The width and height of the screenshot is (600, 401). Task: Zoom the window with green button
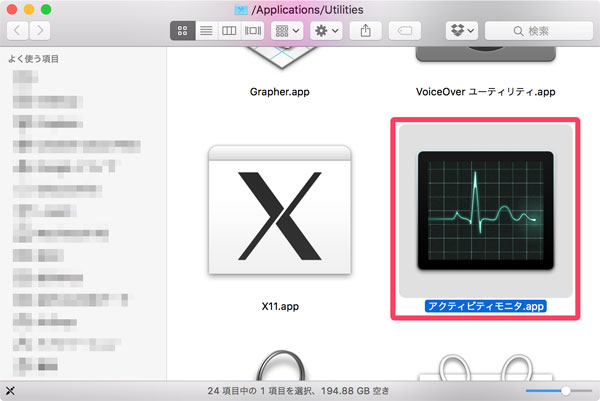tap(46, 9)
